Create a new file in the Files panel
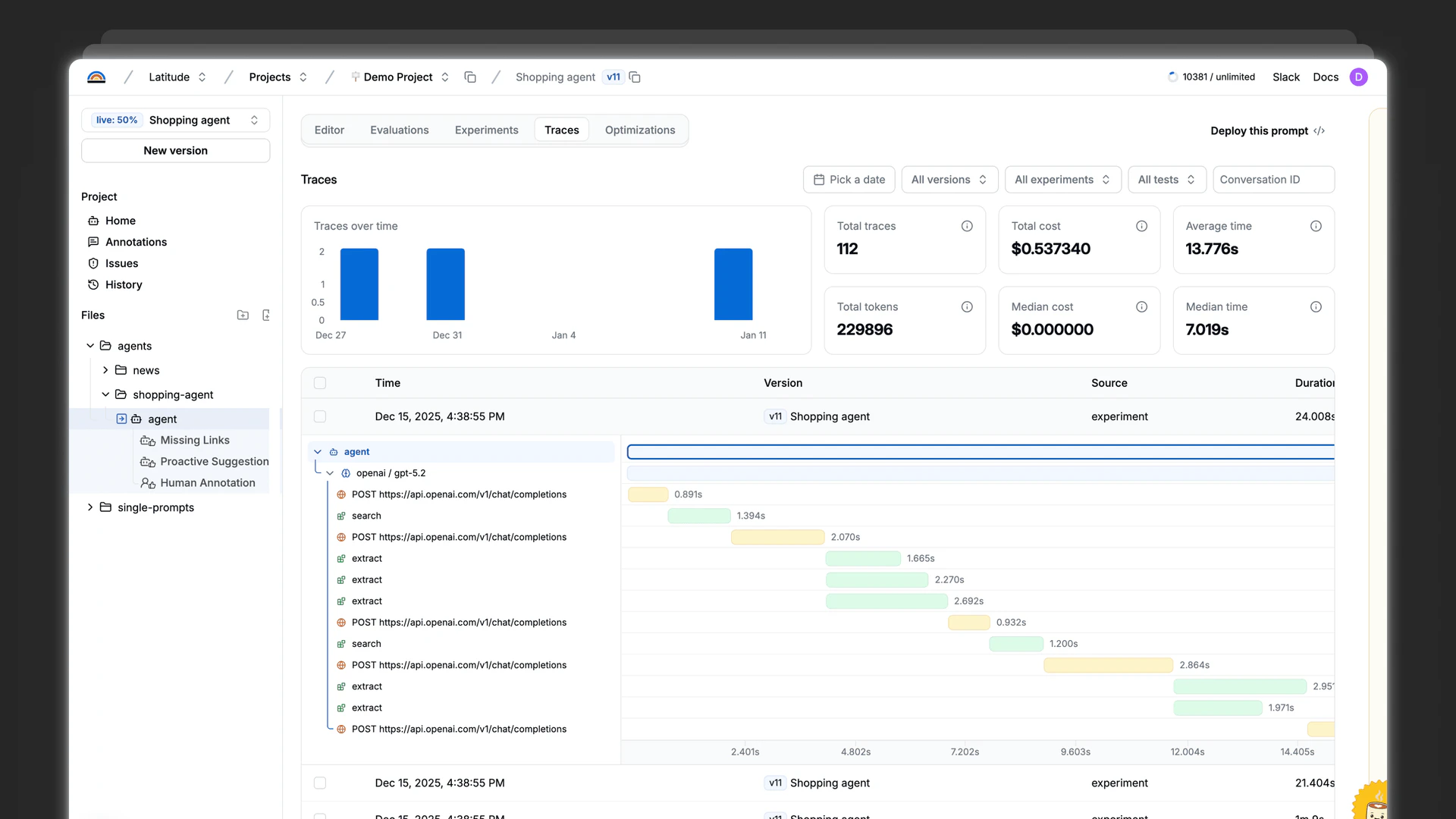This screenshot has width=1456, height=819. [266, 315]
